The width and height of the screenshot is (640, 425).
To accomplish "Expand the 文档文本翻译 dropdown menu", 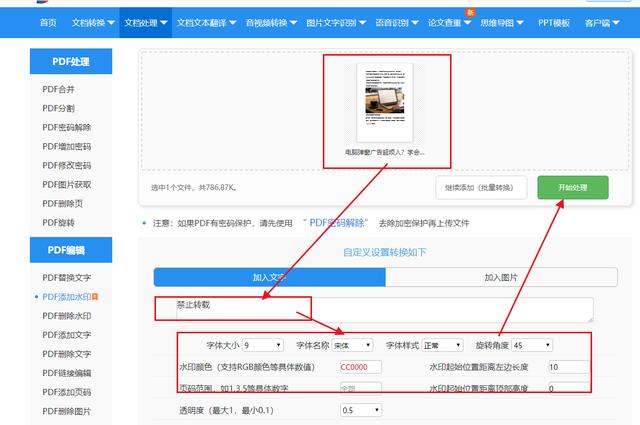I will pos(206,23).
